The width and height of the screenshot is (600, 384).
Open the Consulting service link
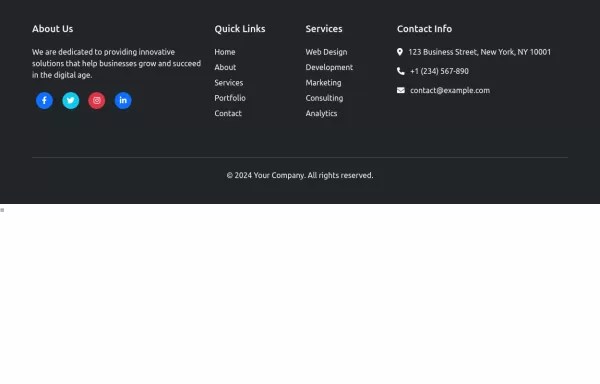[x=324, y=98]
